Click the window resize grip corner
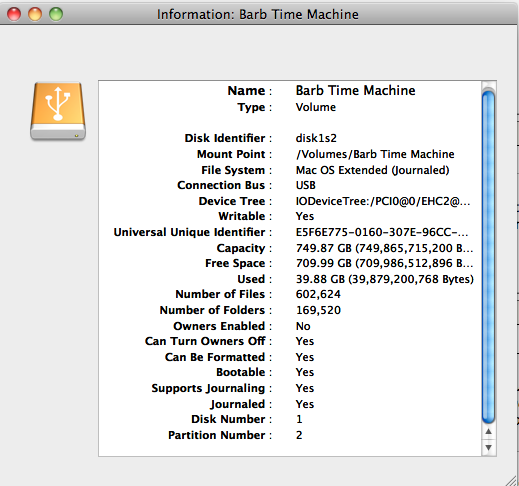Image resolution: width=519 pixels, height=486 pixels. (511, 480)
